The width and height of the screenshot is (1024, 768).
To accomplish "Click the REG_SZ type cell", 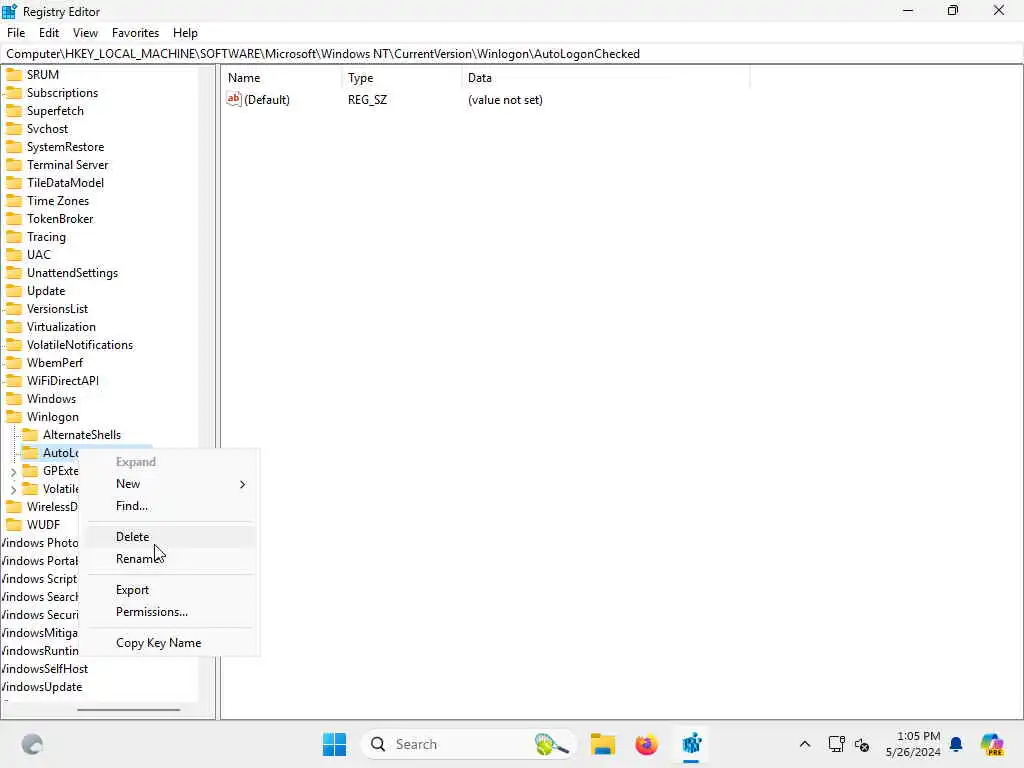I will (x=367, y=100).
